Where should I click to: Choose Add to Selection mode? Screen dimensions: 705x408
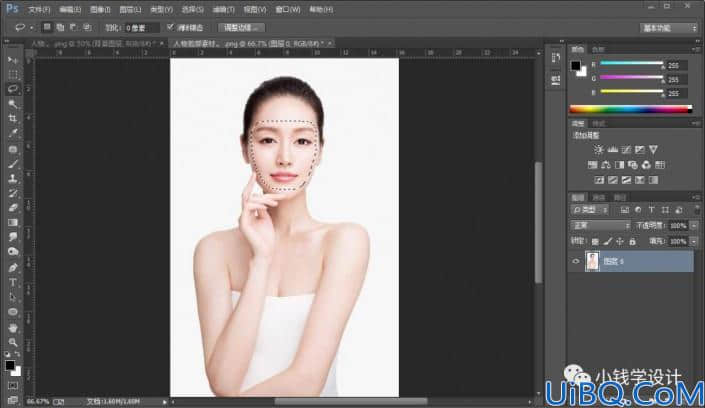pyautogui.click(x=60, y=27)
